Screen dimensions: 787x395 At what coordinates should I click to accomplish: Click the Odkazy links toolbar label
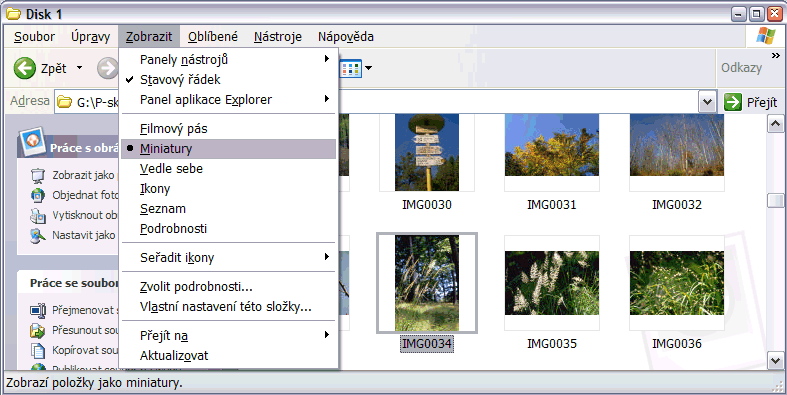point(741,68)
